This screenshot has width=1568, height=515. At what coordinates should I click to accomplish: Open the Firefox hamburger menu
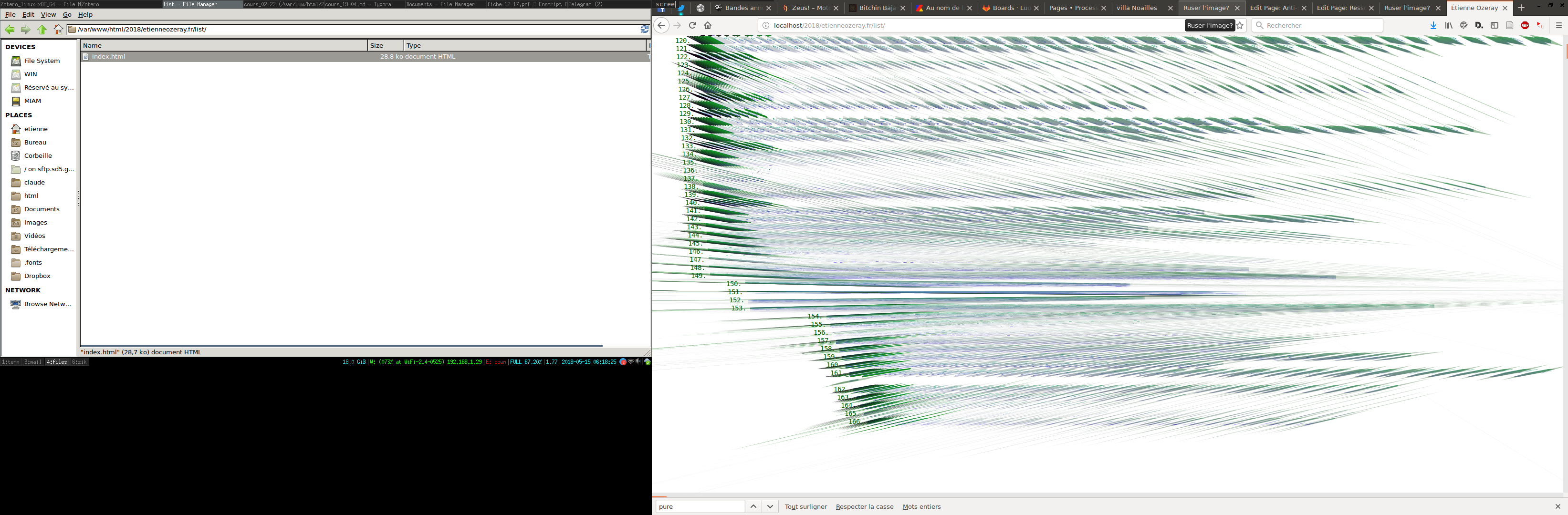pos(1558,26)
